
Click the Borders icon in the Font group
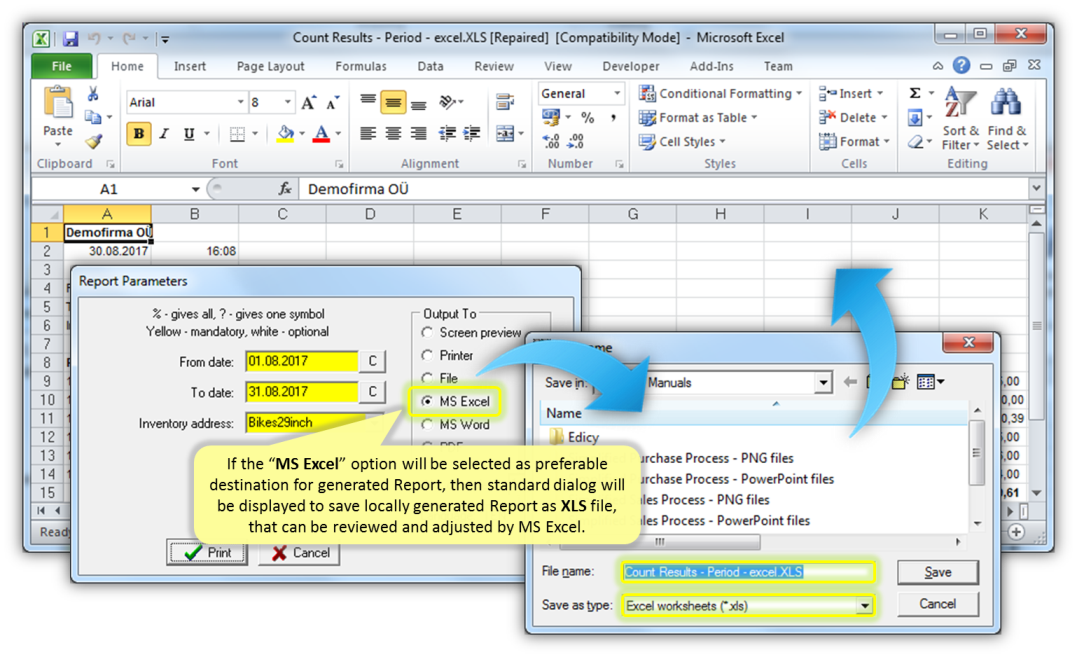(x=237, y=134)
